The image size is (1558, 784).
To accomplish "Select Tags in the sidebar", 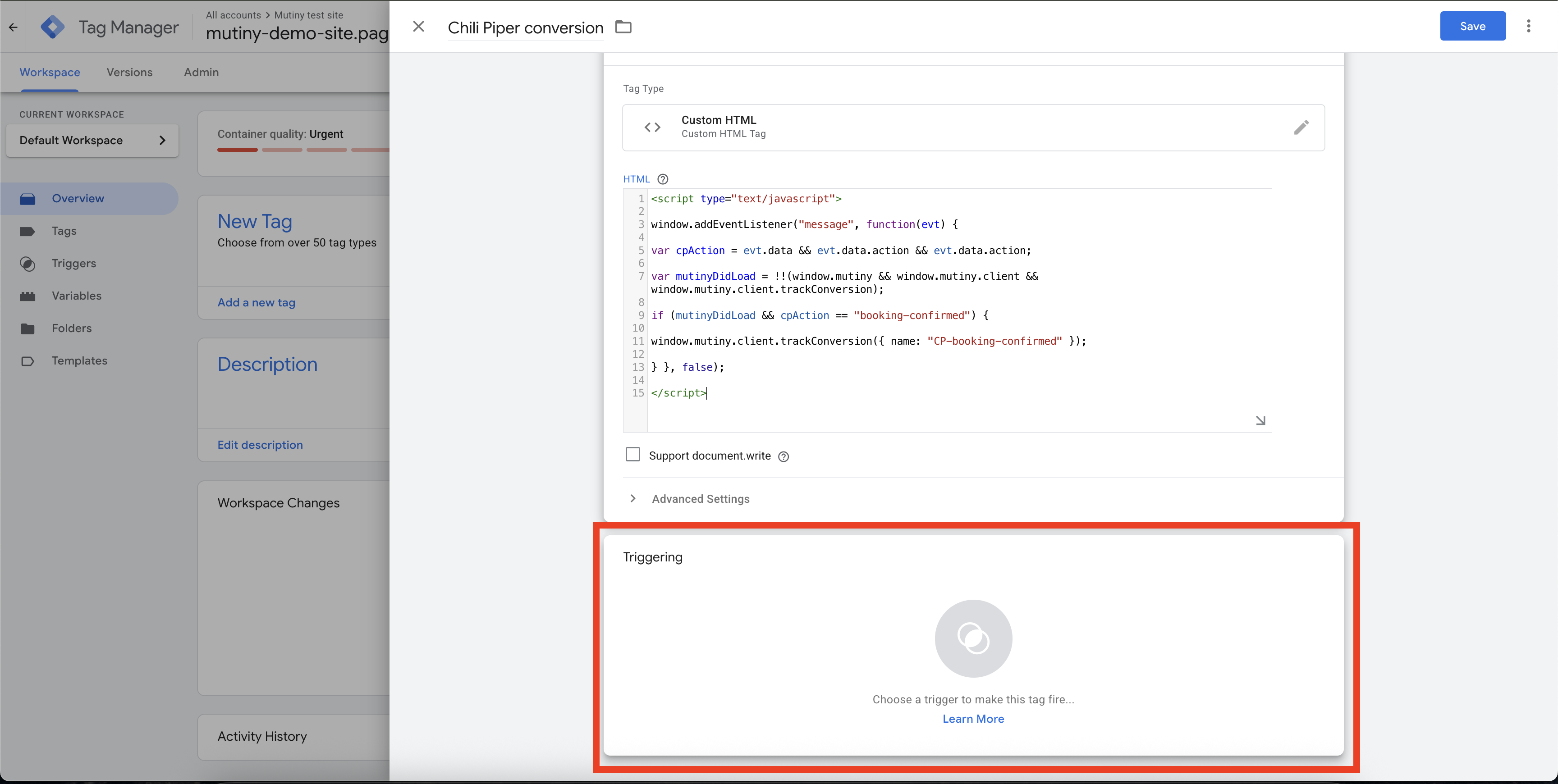I will coord(64,231).
